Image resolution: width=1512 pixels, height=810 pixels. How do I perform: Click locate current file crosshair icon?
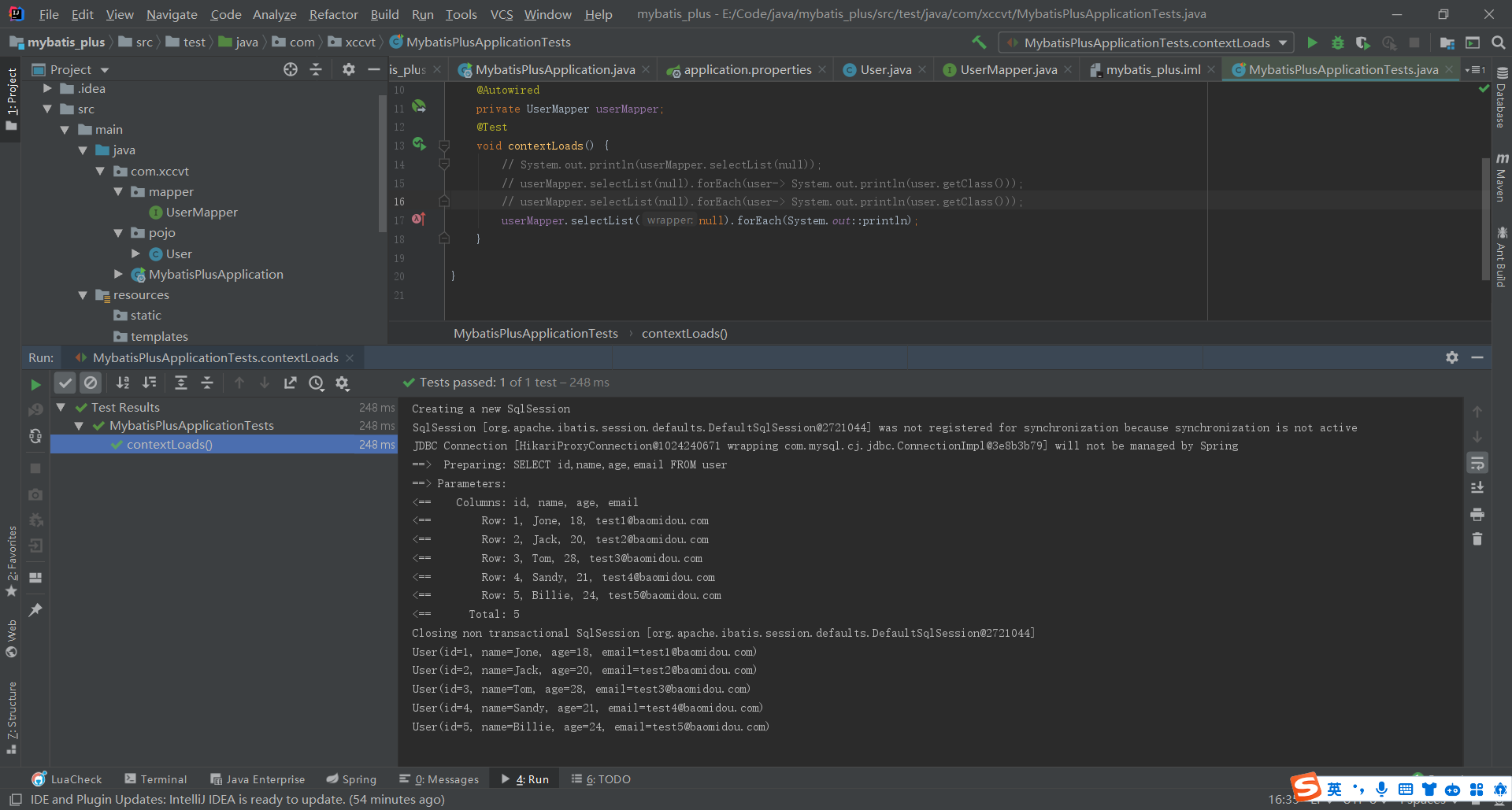pos(291,69)
